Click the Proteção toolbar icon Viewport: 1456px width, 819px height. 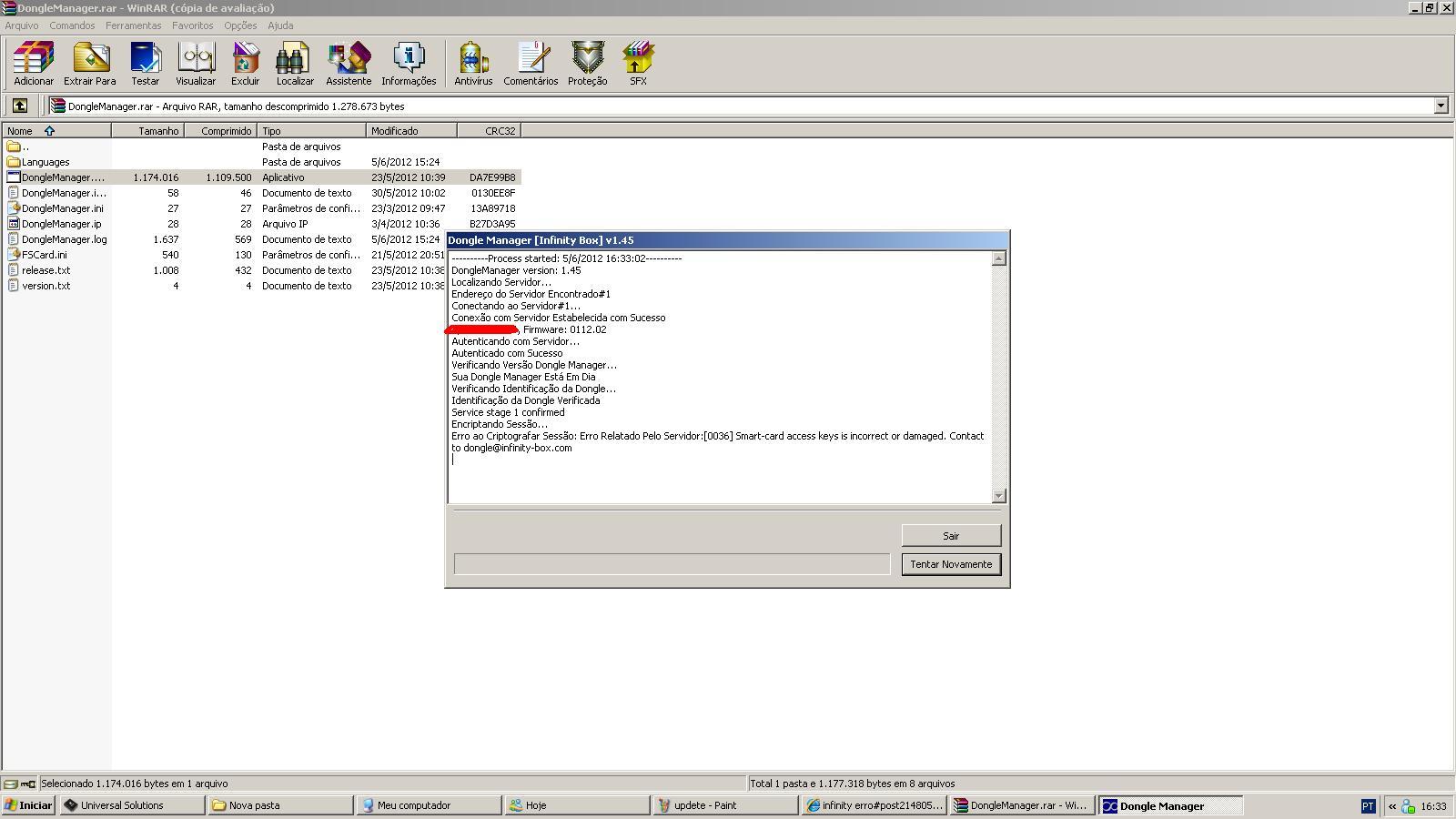tap(588, 63)
